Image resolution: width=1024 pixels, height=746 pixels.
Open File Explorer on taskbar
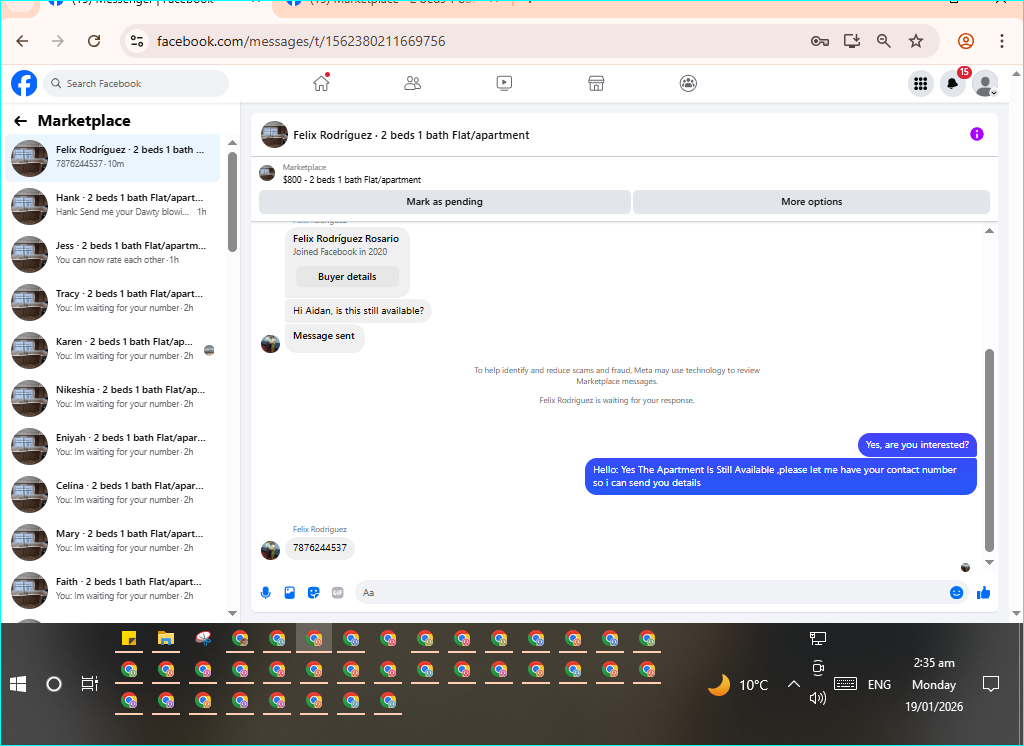[x=166, y=638]
